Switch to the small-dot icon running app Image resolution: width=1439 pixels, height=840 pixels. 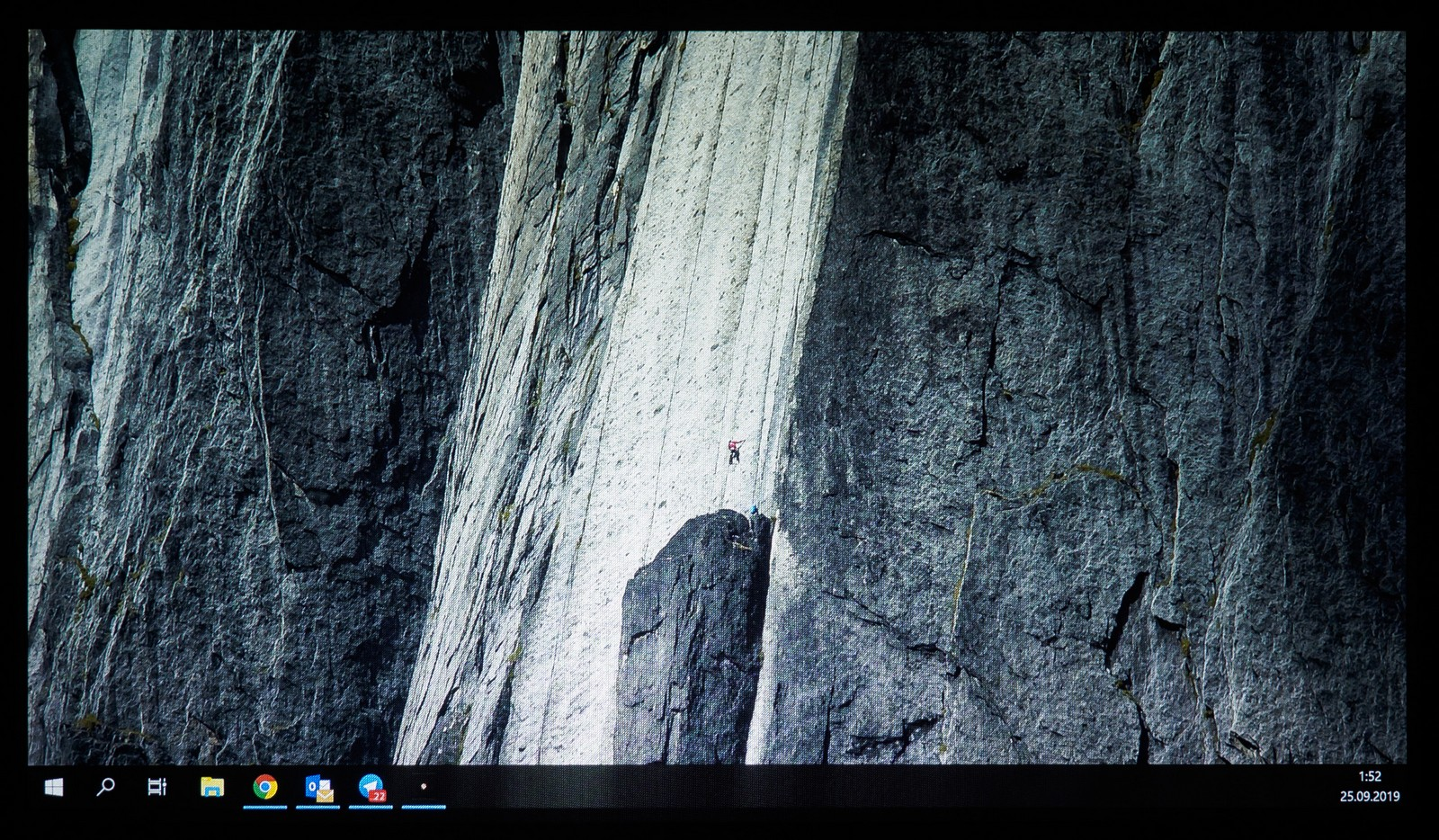(x=424, y=787)
